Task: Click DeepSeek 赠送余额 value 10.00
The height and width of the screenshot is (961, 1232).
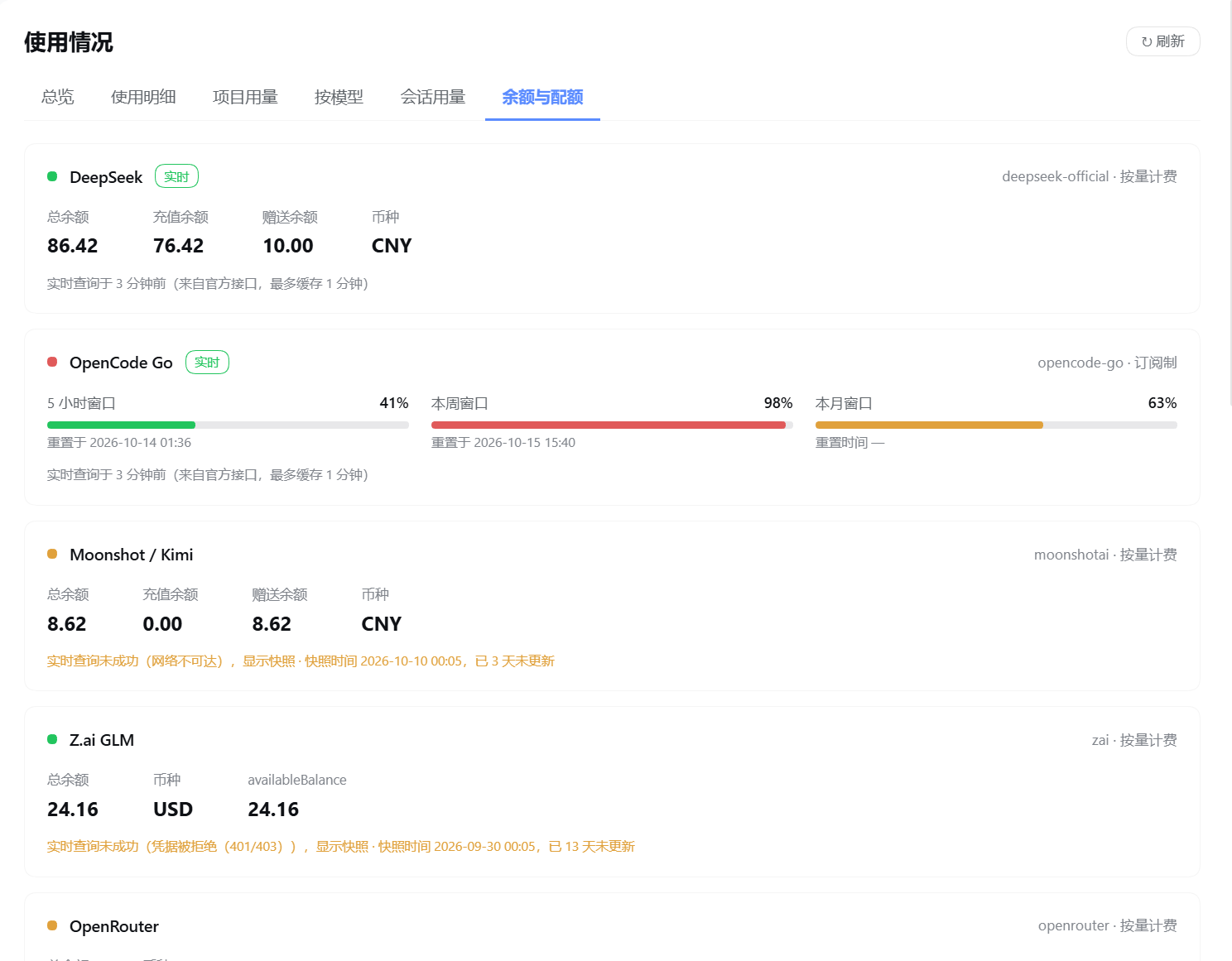Action: (288, 246)
